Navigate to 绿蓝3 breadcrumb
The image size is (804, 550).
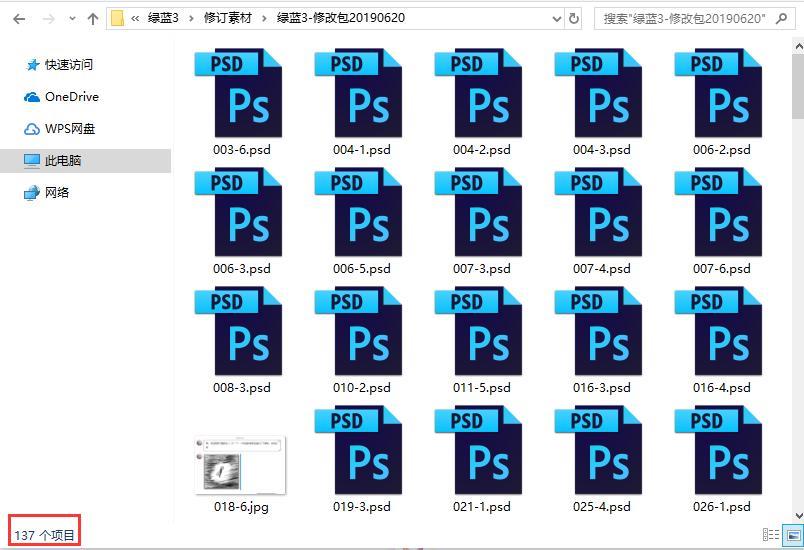(x=163, y=18)
